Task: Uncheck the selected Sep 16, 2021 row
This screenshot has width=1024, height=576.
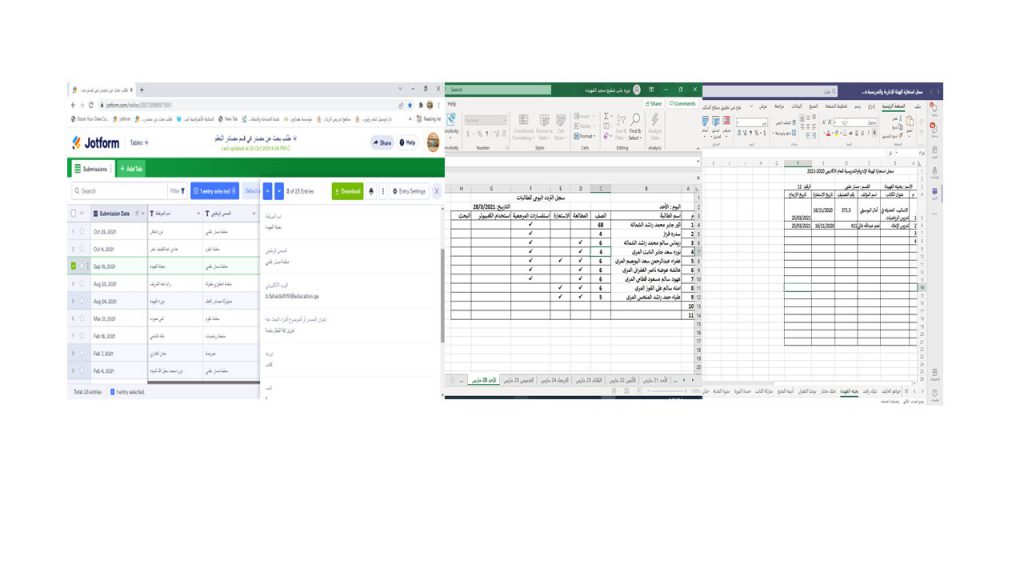Action: click(x=74, y=266)
